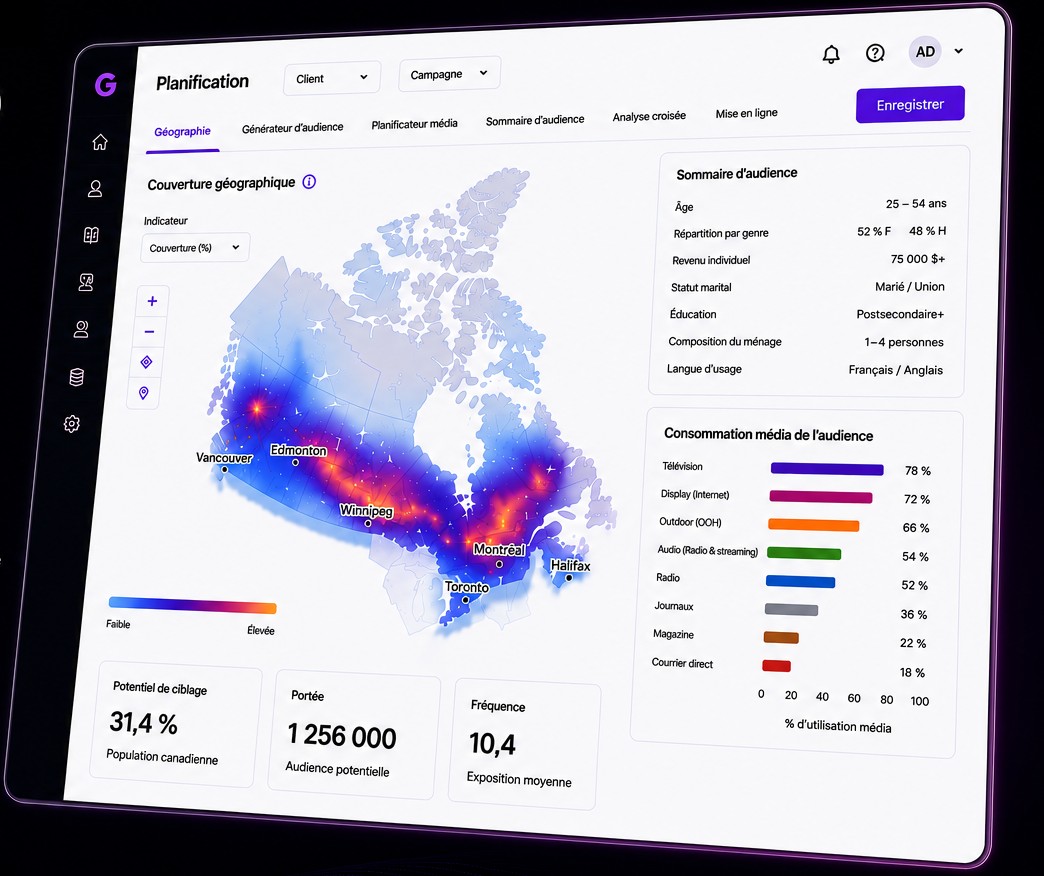
Task: Switch to Planificateur média tab
Action: point(414,124)
